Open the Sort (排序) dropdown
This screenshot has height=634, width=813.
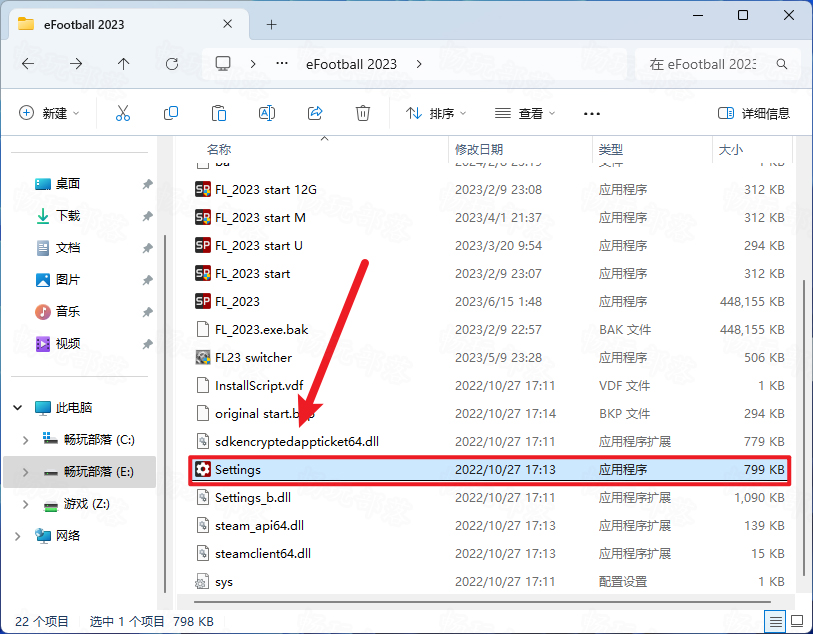tap(436, 113)
